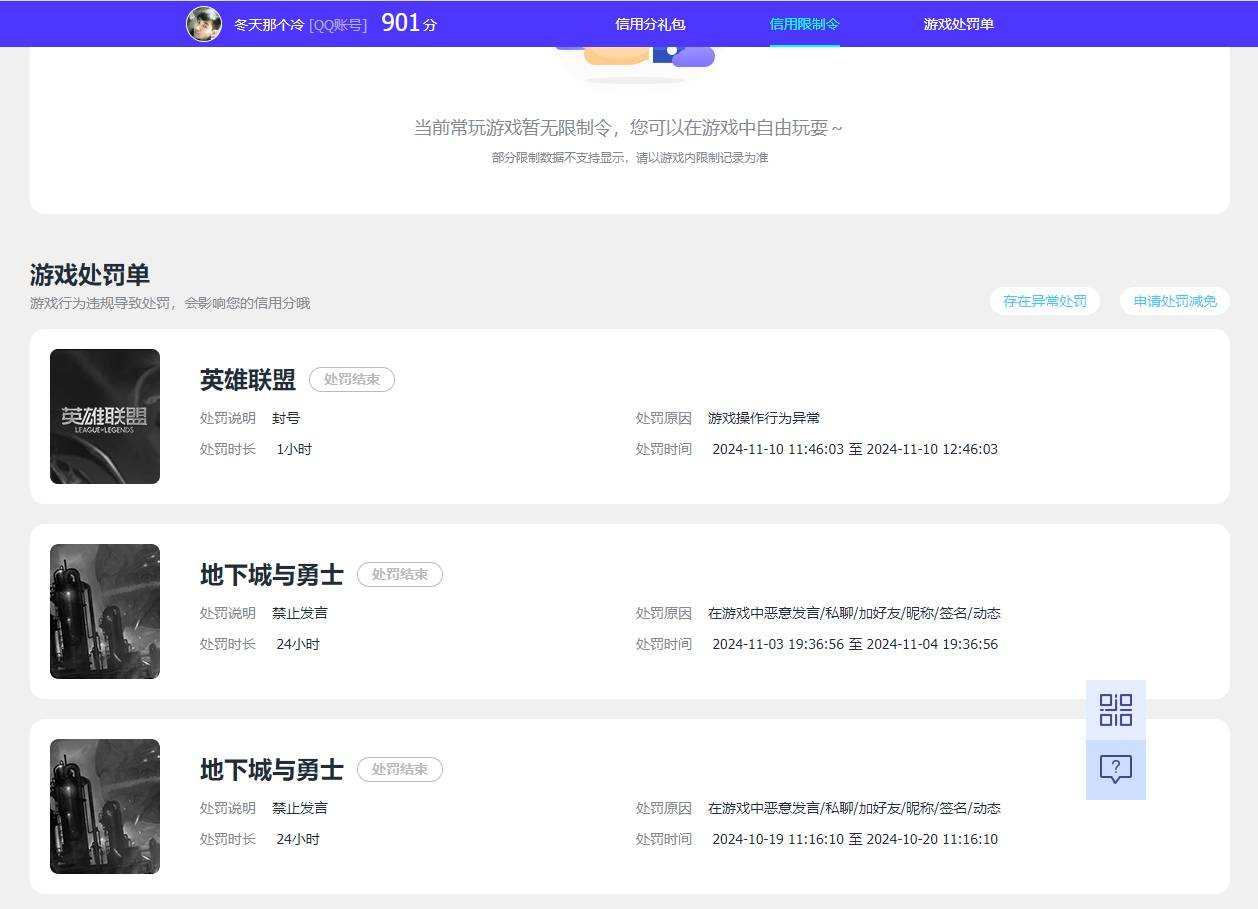Click the 地下城与勇士 title on the 2024-11-03 card
Viewport: 1258px width, 909px height.
(x=272, y=575)
